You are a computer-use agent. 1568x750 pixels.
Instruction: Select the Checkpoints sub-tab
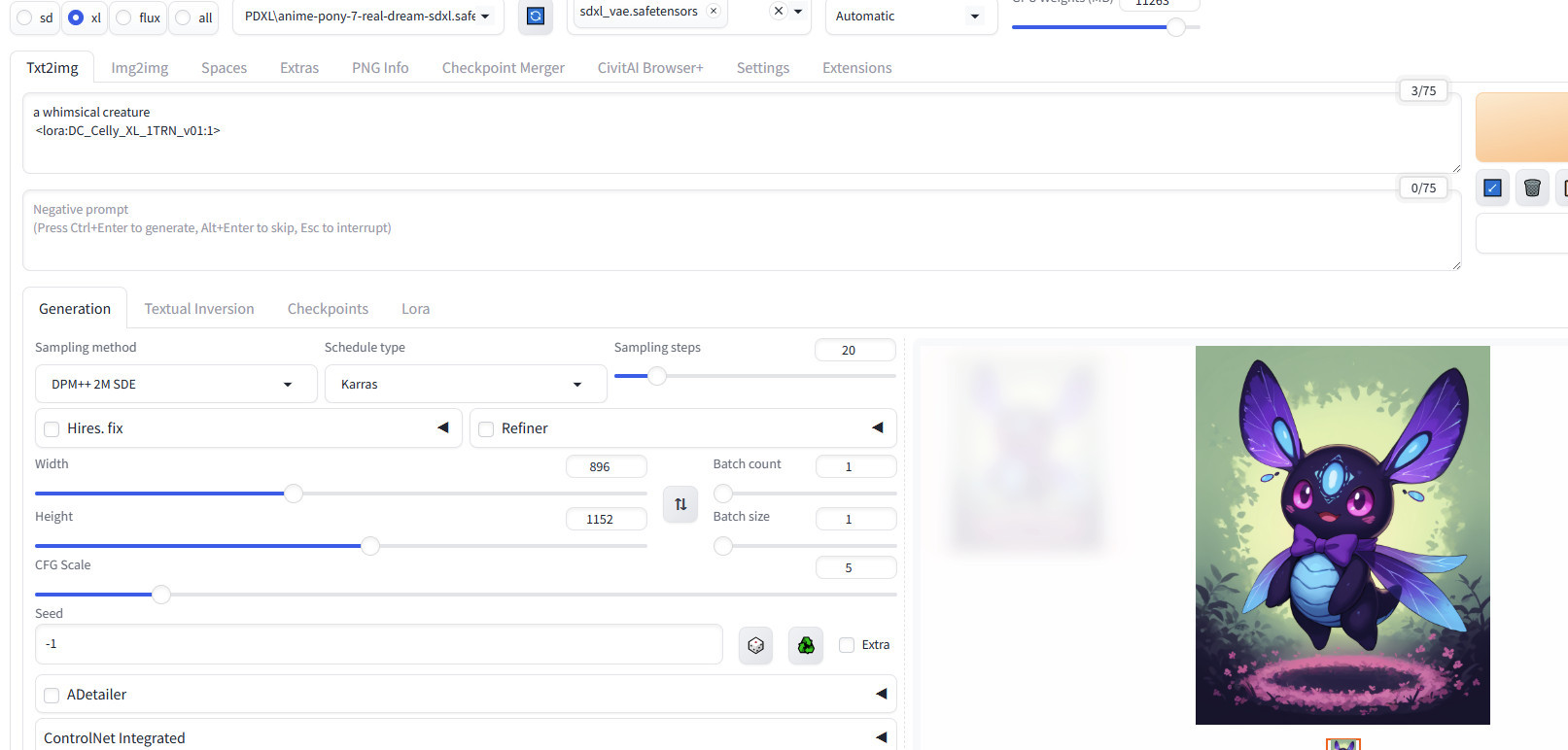coord(328,309)
